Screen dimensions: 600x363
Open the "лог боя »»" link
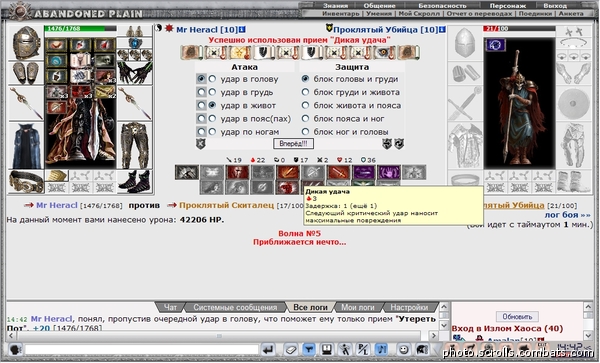[567, 215]
